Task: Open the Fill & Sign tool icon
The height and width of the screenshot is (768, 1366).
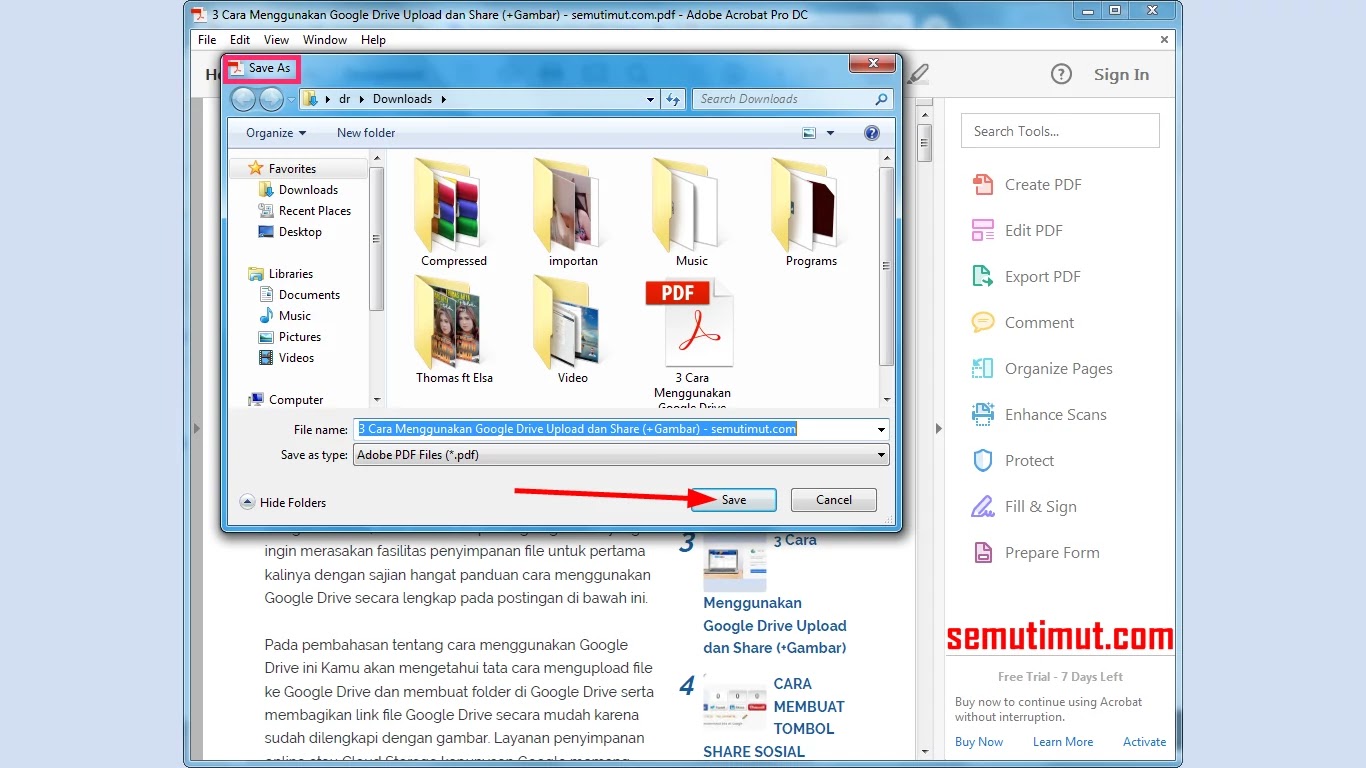Action: coord(983,506)
